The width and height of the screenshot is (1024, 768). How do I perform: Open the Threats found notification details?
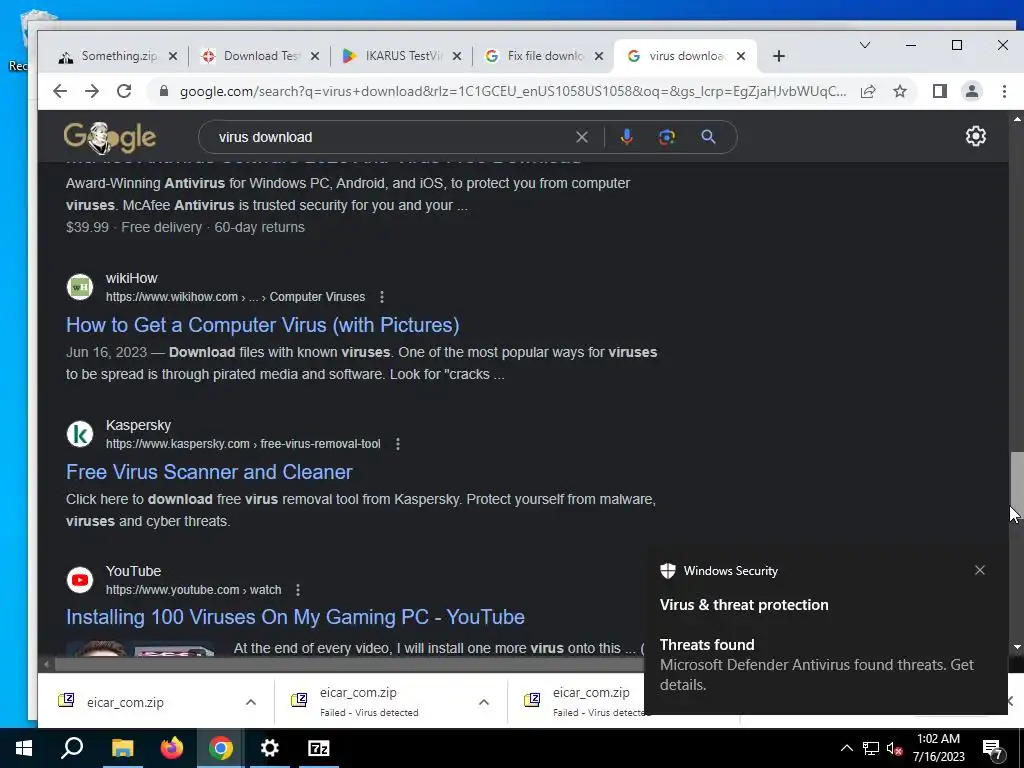point(816,665)
